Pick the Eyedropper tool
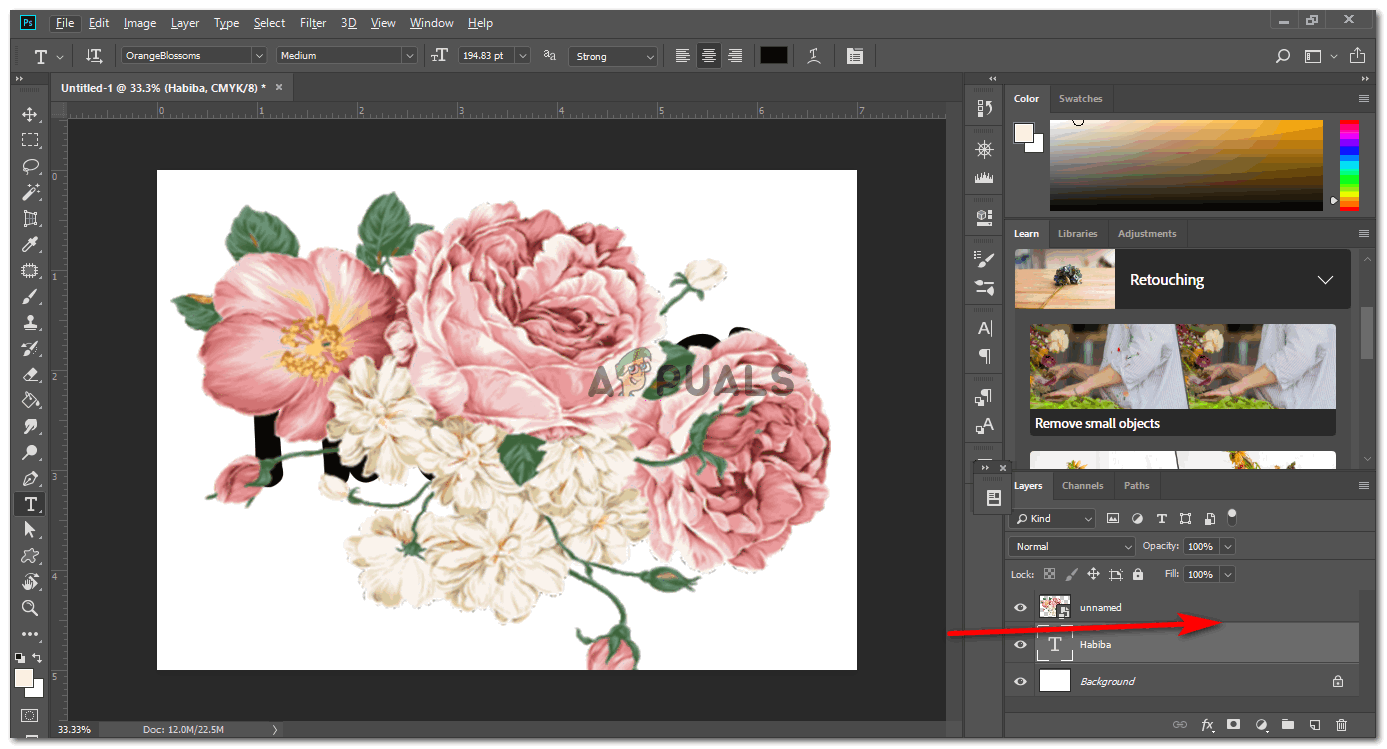This screenshot has height=749, width=1387. [x=30, y=245]
